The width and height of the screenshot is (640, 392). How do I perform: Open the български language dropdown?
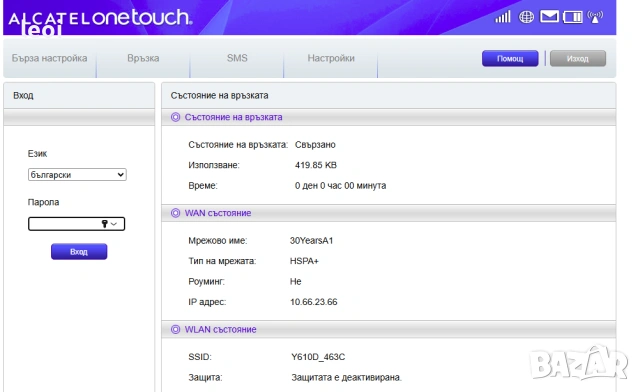77,175
